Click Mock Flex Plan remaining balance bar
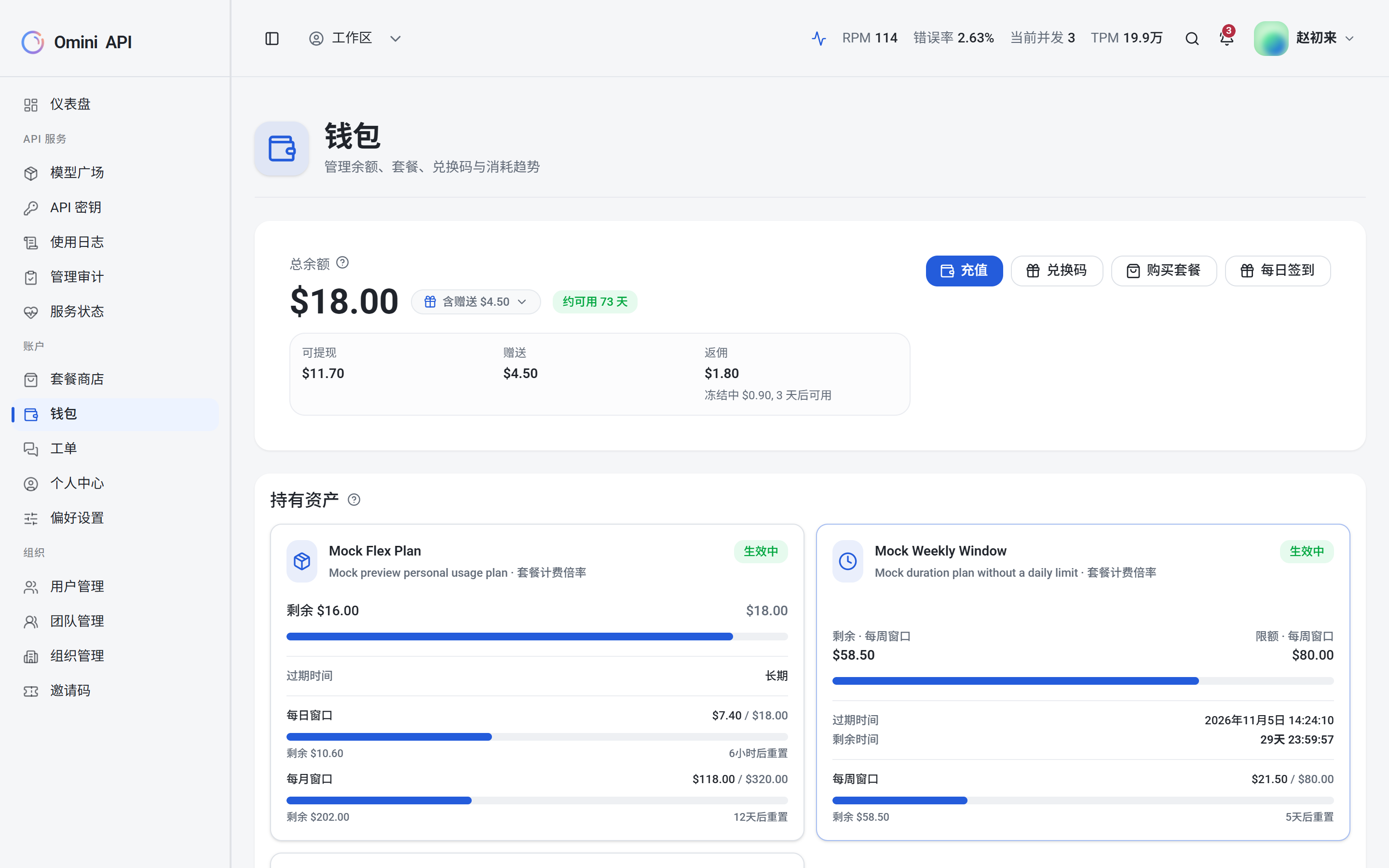The image size is (1389, 868). [x=537, y=637]
